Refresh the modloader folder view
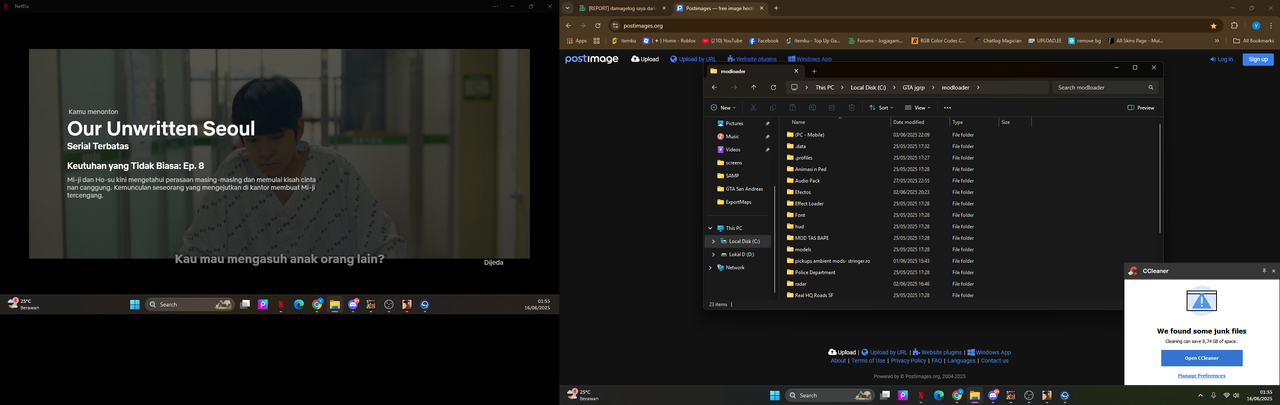The image size is (1280, 405). (773, 87)
